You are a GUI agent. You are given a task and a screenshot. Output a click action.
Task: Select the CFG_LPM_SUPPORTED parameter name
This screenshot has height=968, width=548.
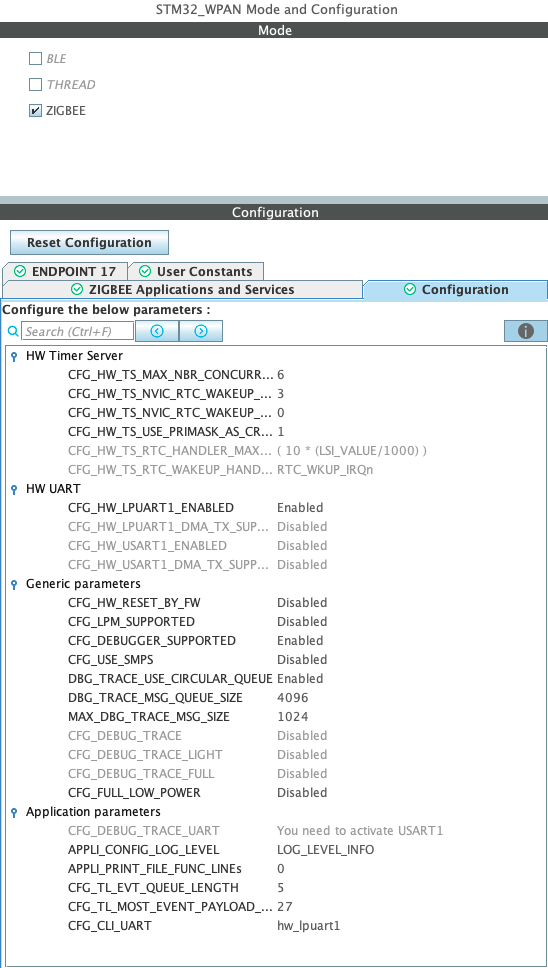point(131,622)
